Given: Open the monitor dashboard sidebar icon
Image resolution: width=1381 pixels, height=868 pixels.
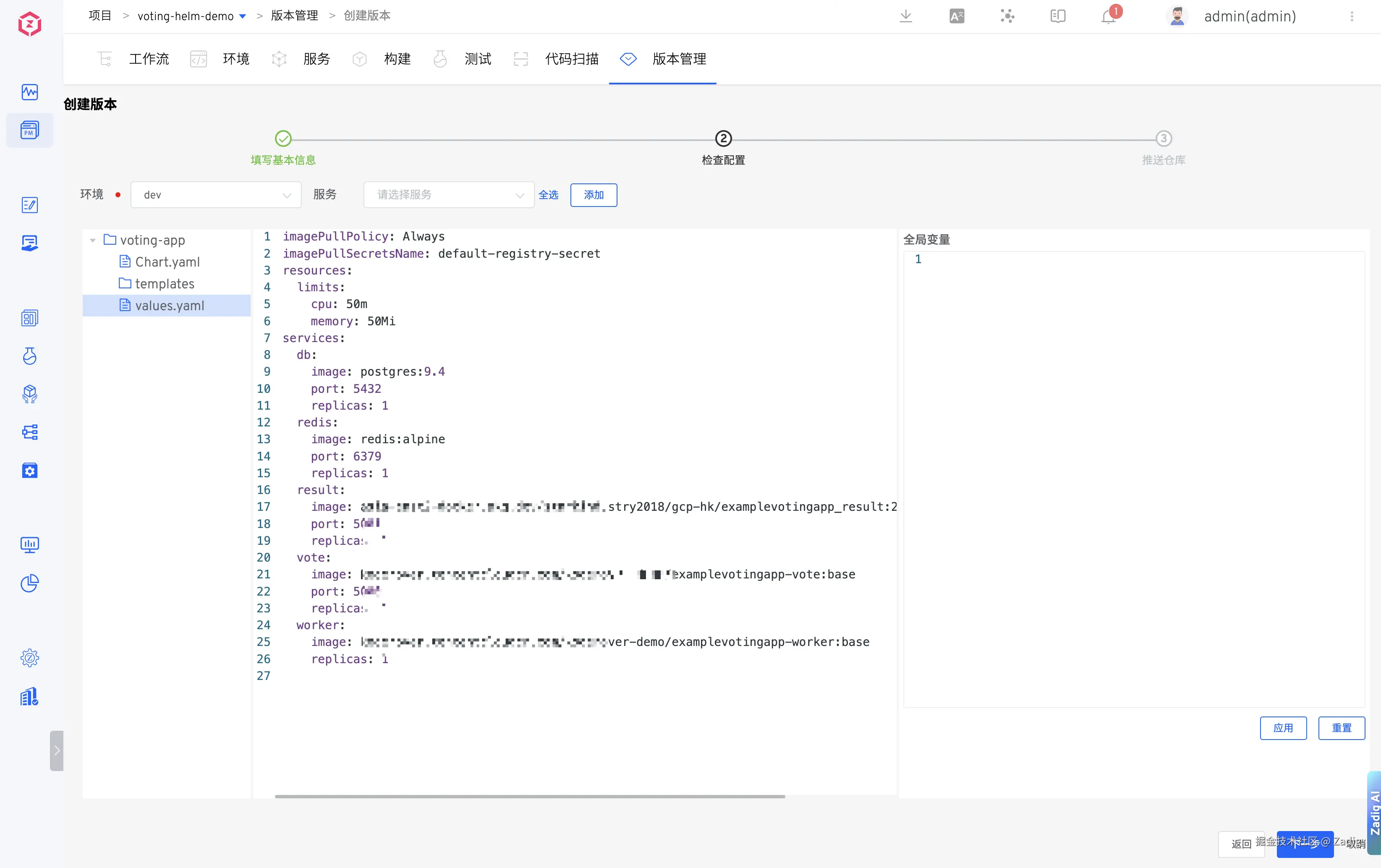Looking at the screenshot, I should pyautogui.click(x=29, y=544).
